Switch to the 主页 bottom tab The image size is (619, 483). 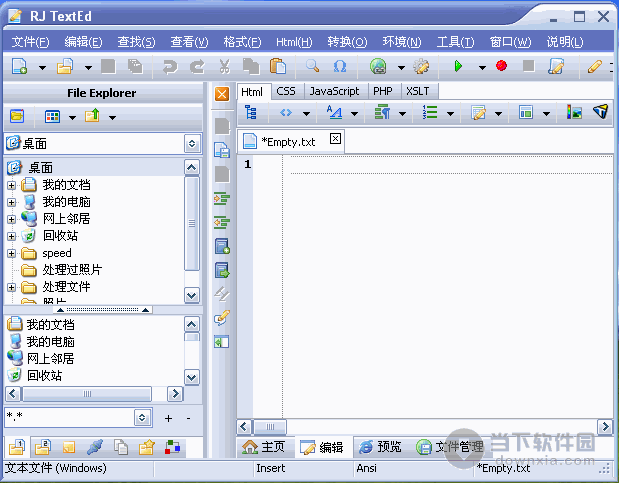click(264, 447)
